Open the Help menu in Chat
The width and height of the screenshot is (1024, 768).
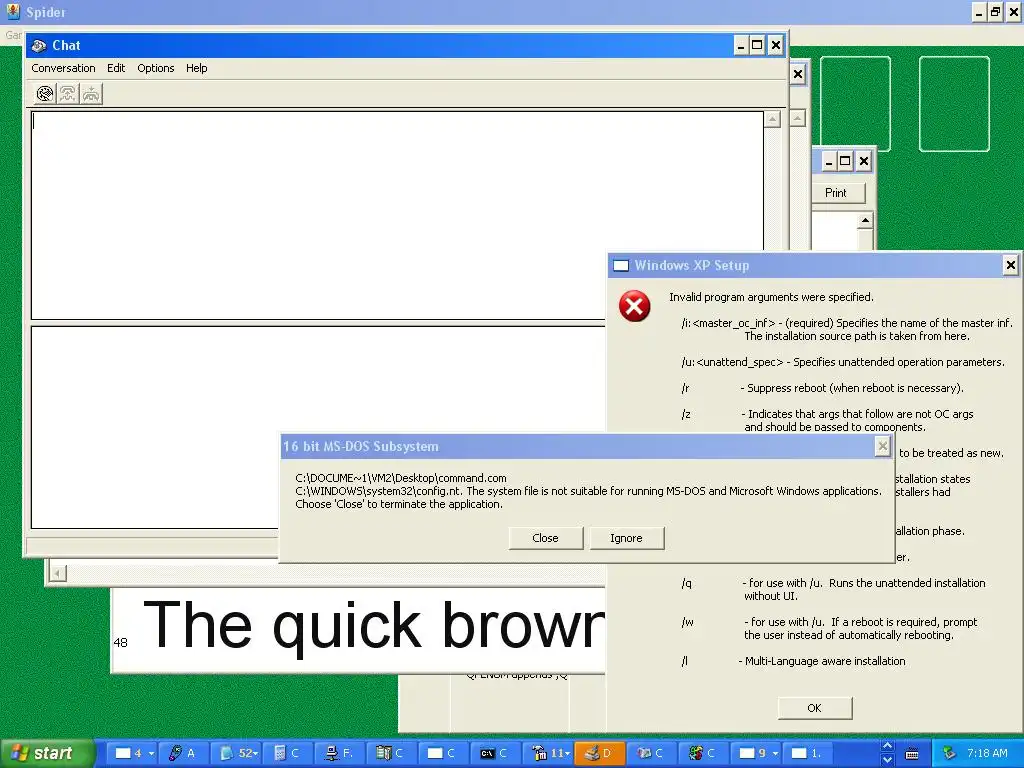(x=197, y=68)
